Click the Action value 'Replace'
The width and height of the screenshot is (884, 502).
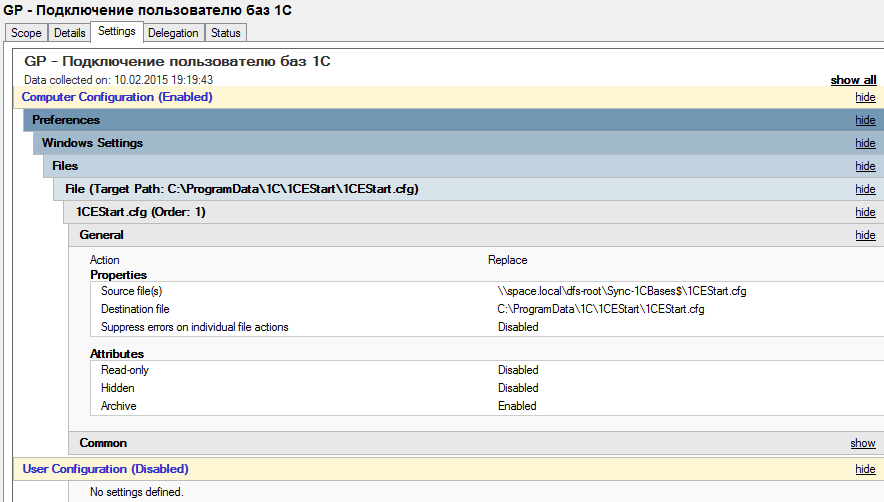click(507, 260)
